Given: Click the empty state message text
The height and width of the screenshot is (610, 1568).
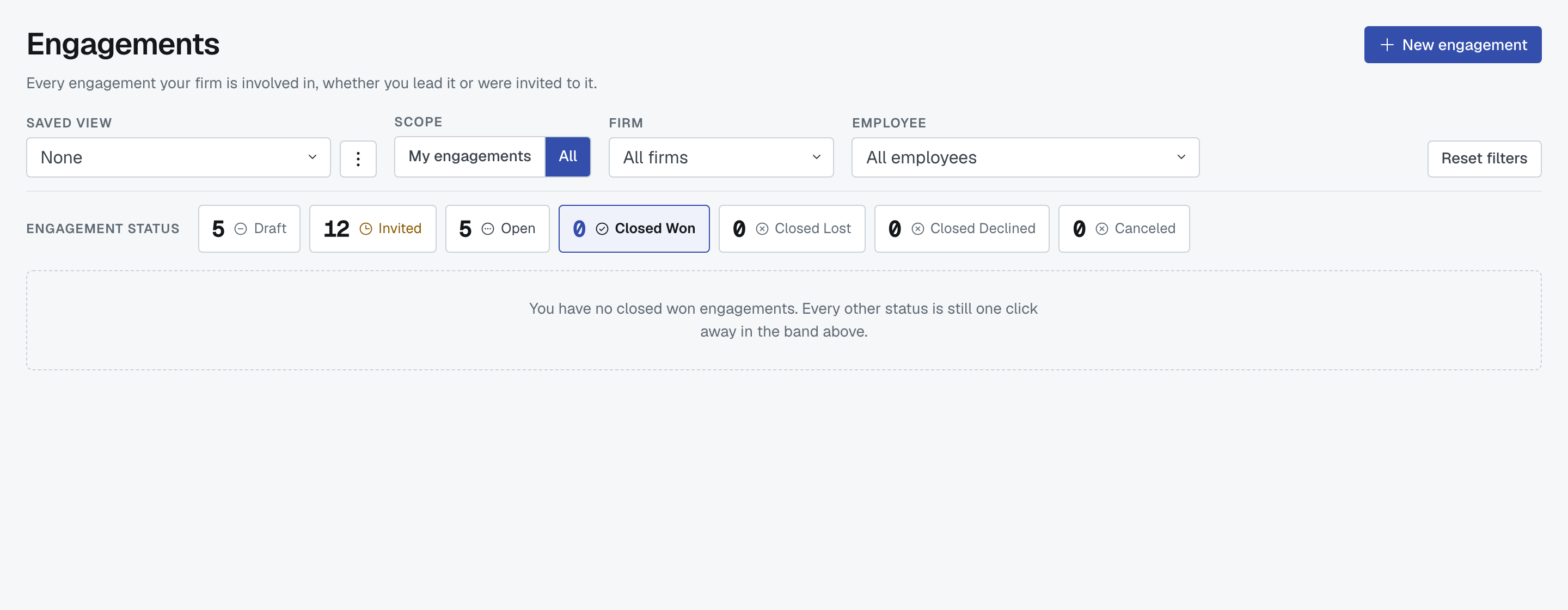Looking at the screenshot, I should (783, 320).
